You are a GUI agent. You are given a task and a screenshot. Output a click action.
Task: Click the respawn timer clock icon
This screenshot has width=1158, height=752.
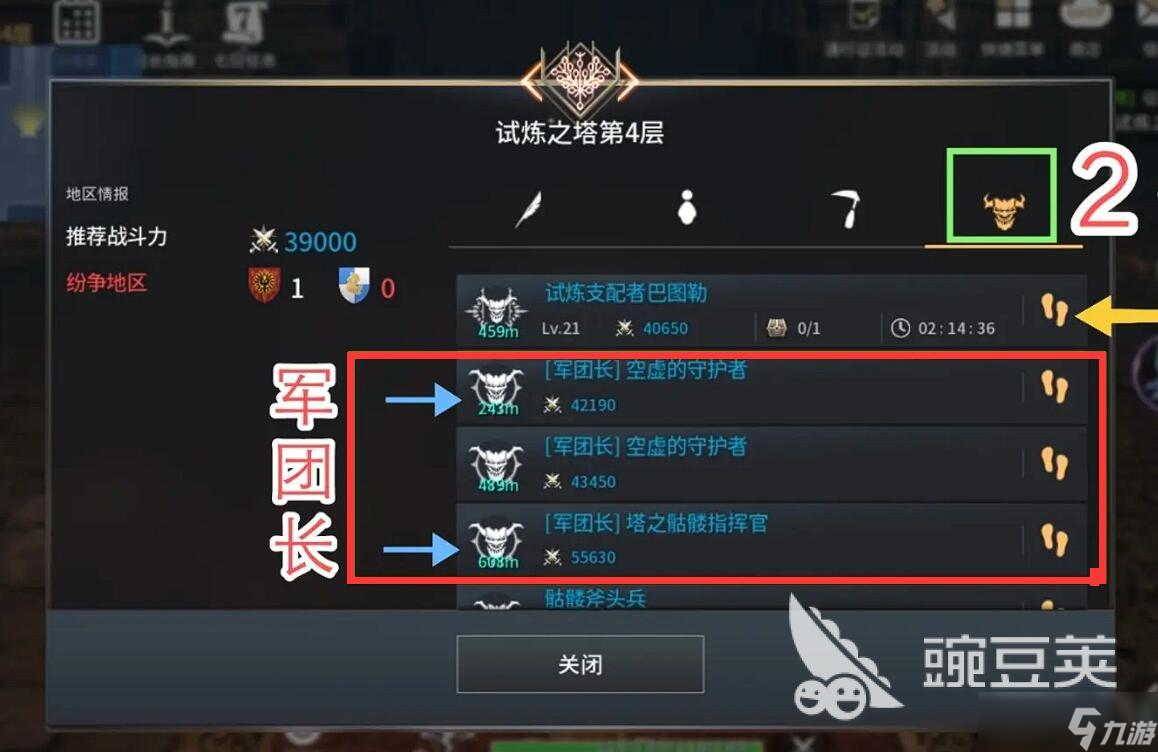click(x=900, y=328)
